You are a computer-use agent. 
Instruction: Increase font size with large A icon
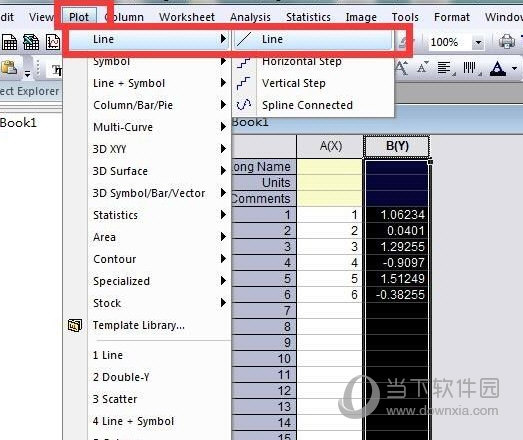(x=401, y=68)
